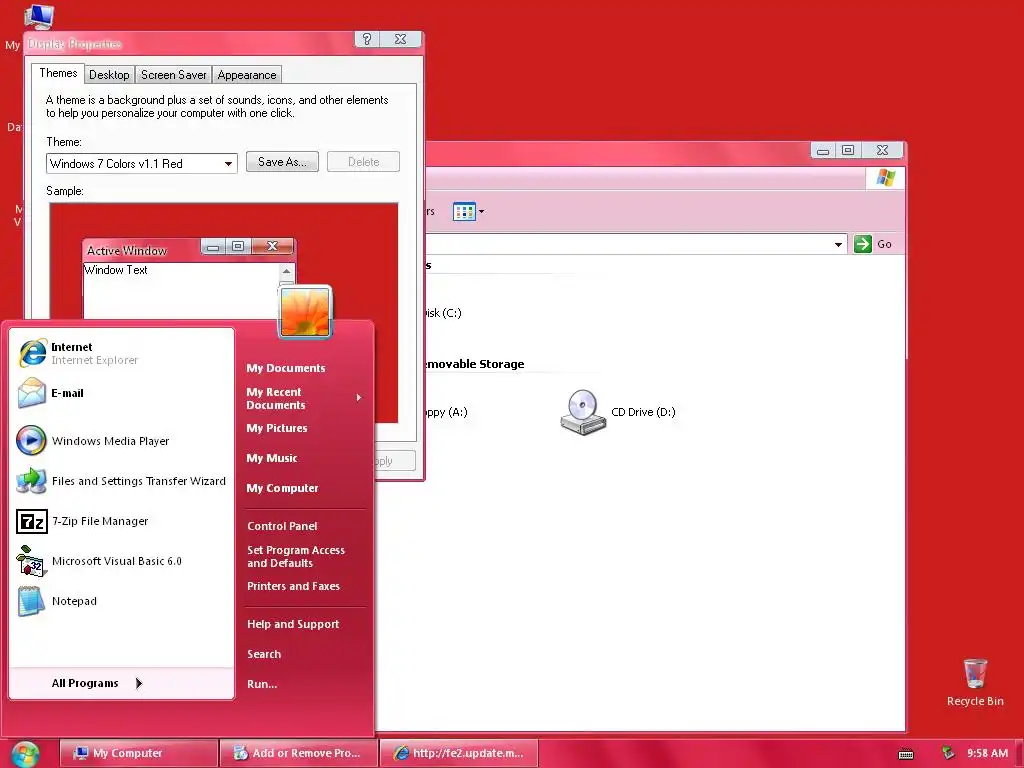Click the Removable Storage group heading

coord(475,364)
